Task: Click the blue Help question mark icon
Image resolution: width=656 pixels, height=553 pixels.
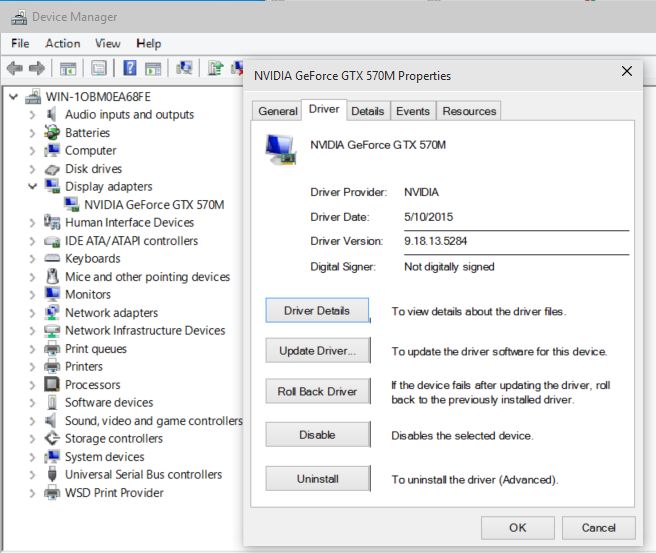Action: point(130,68)
